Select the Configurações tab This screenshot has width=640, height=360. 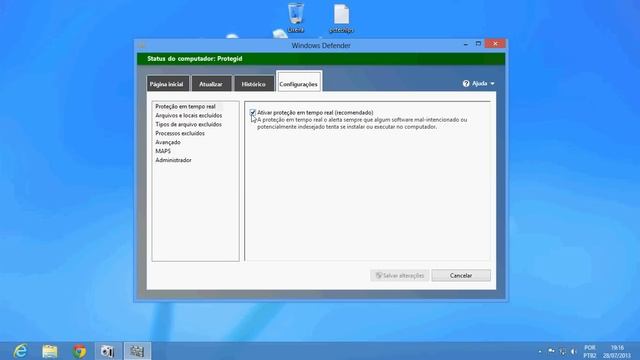[299, 82]
